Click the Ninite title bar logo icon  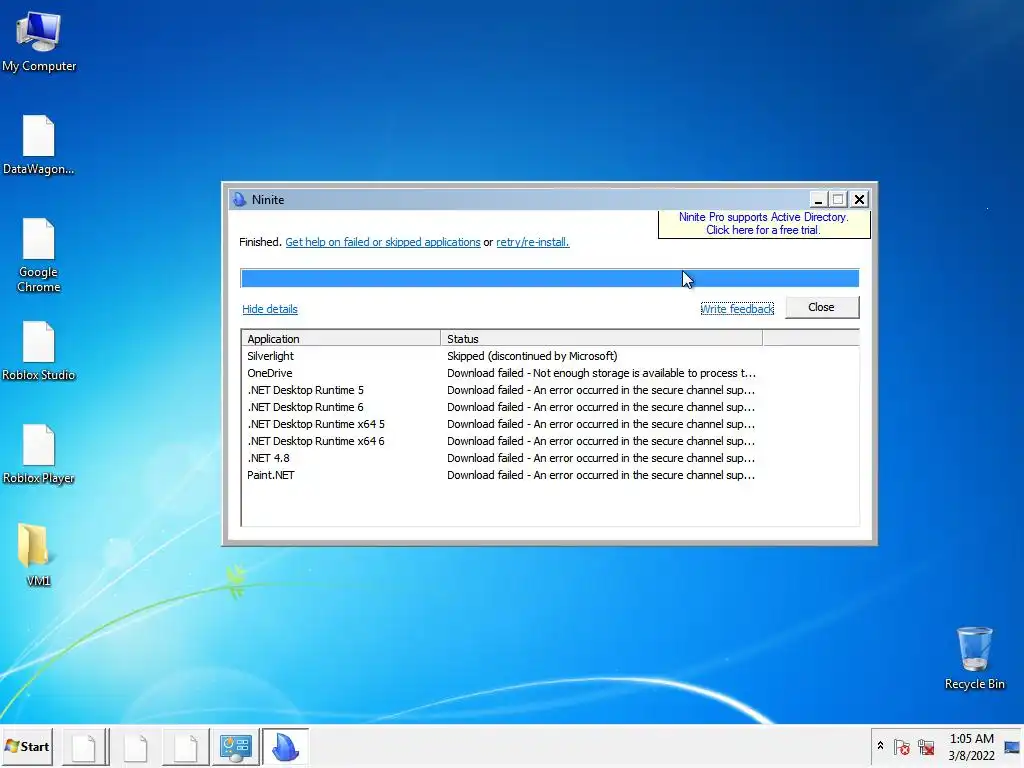pyautogui.click(x=240, y=199)
